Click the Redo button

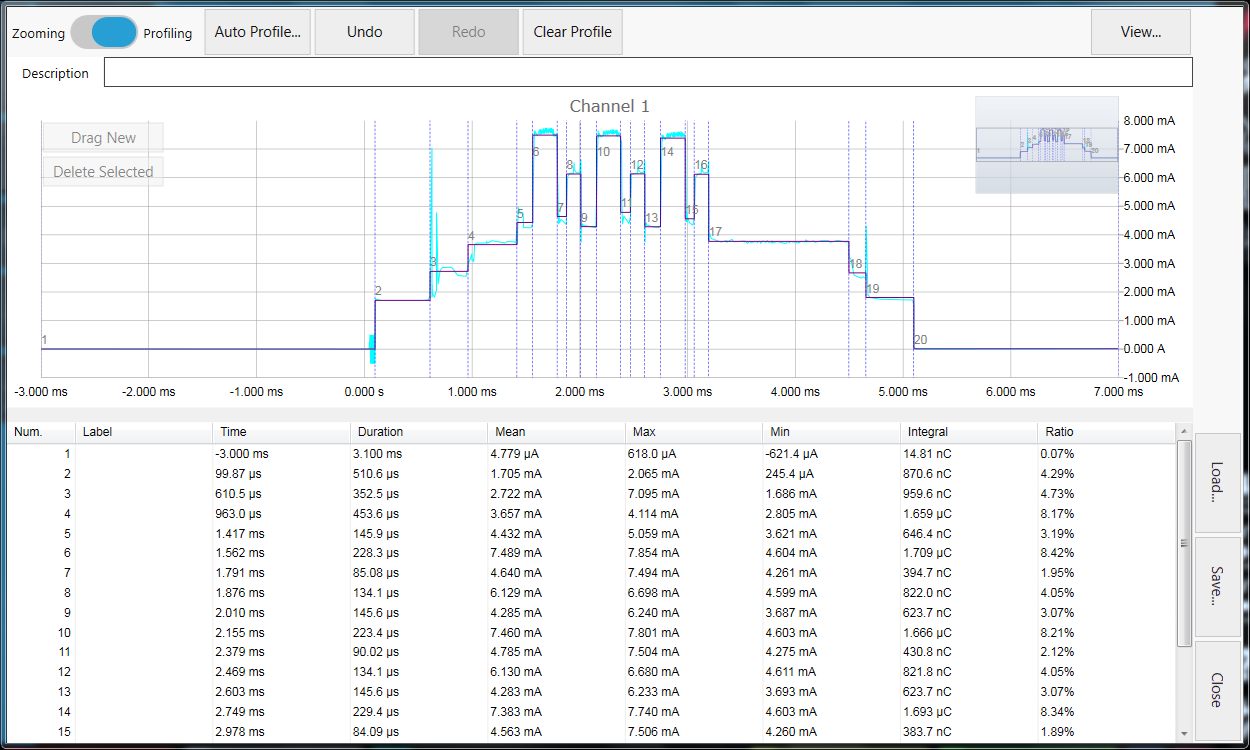469,32
